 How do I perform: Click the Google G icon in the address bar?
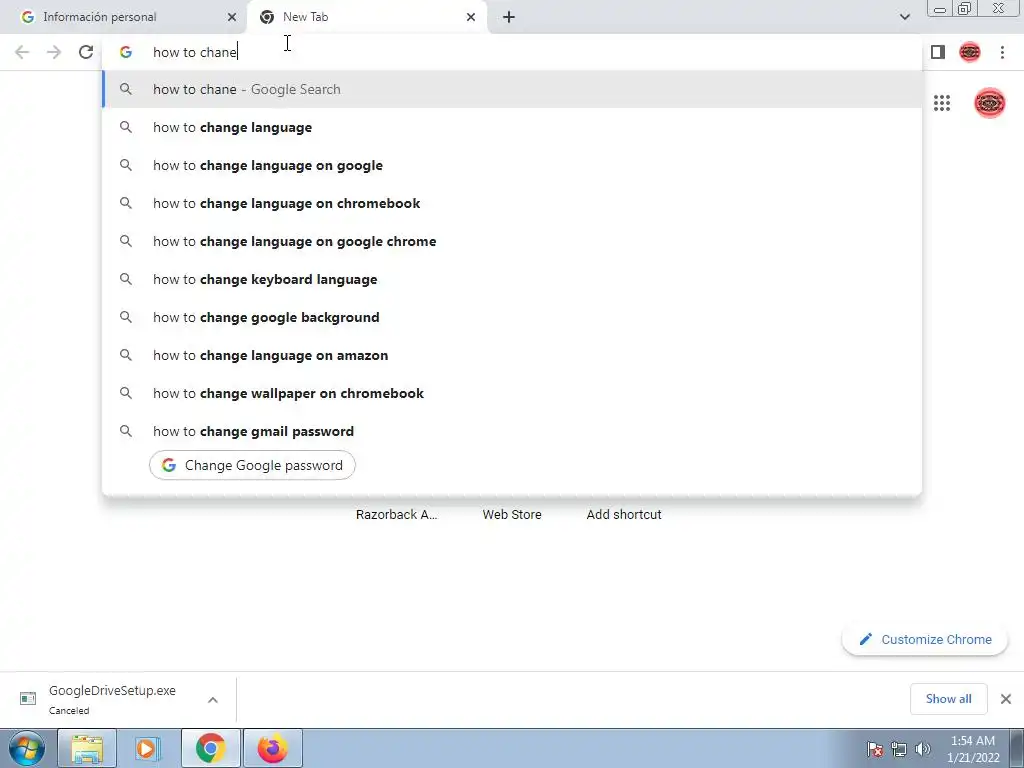click(x=125, y=52)
